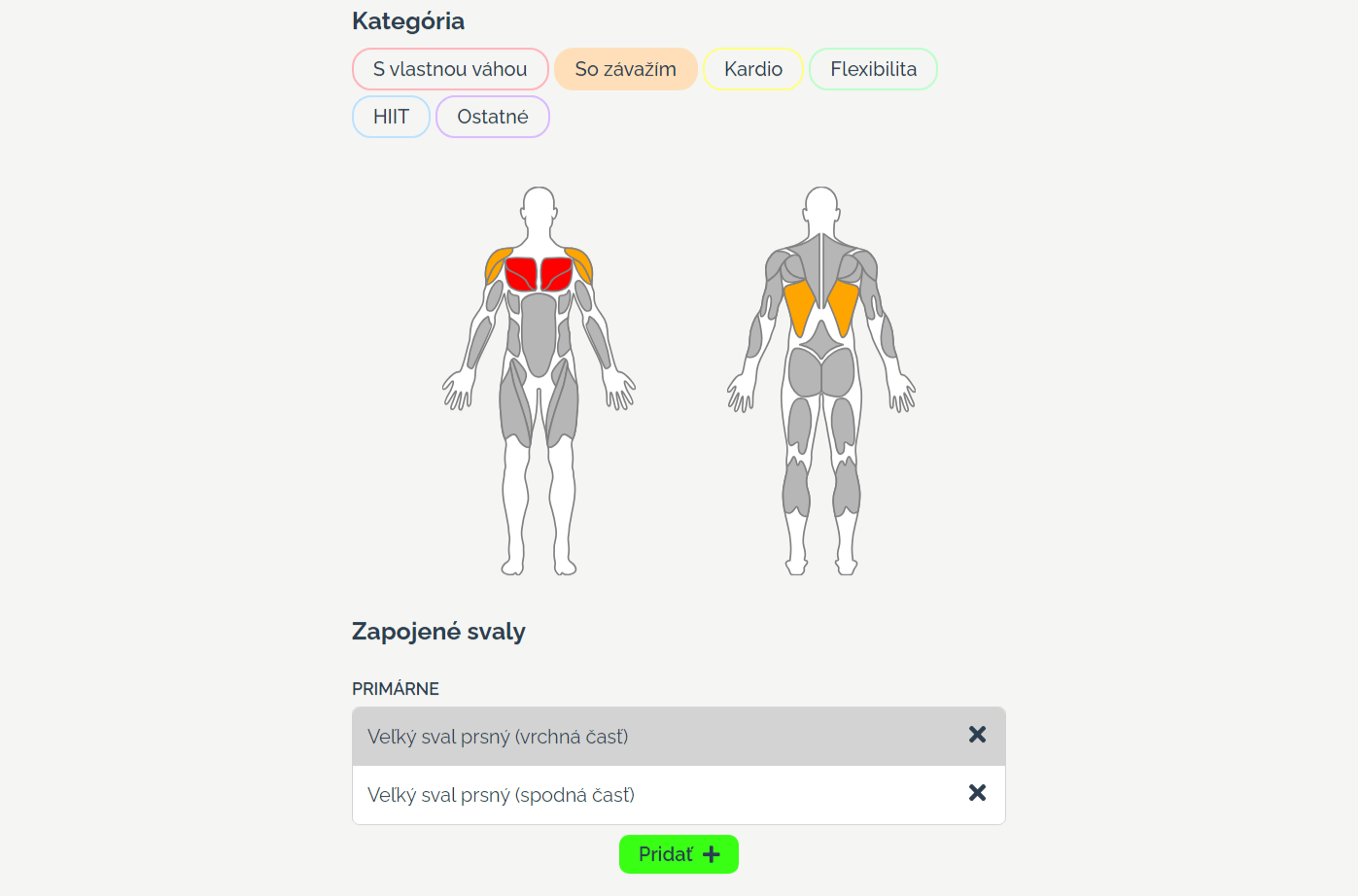
Task: Click the red chest muscle on front figure
Action: click(523, 273)
